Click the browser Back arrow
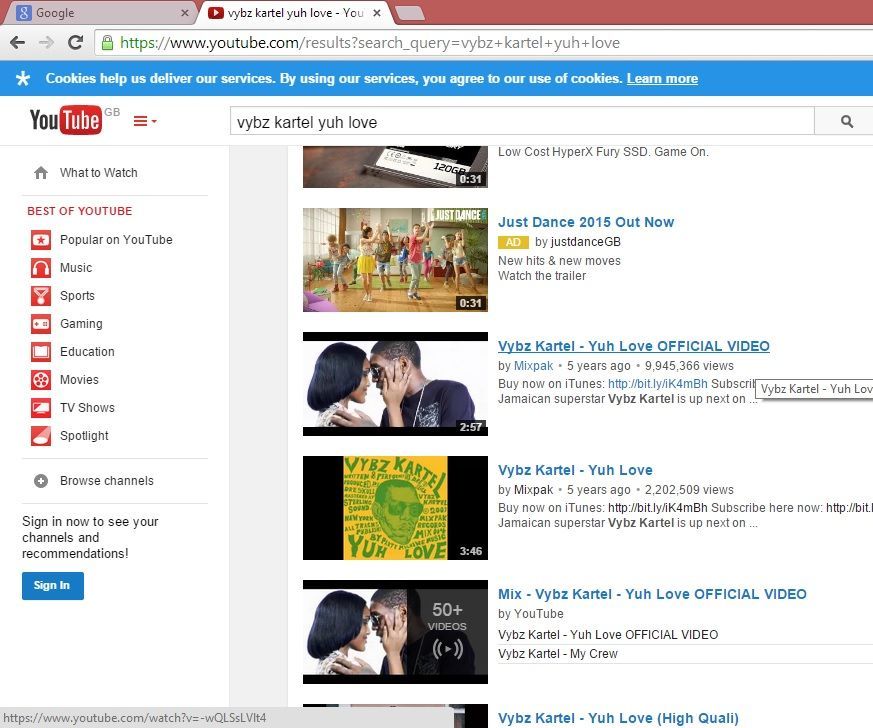This screenshot has height=728, width=873. (x=17, y=42)
